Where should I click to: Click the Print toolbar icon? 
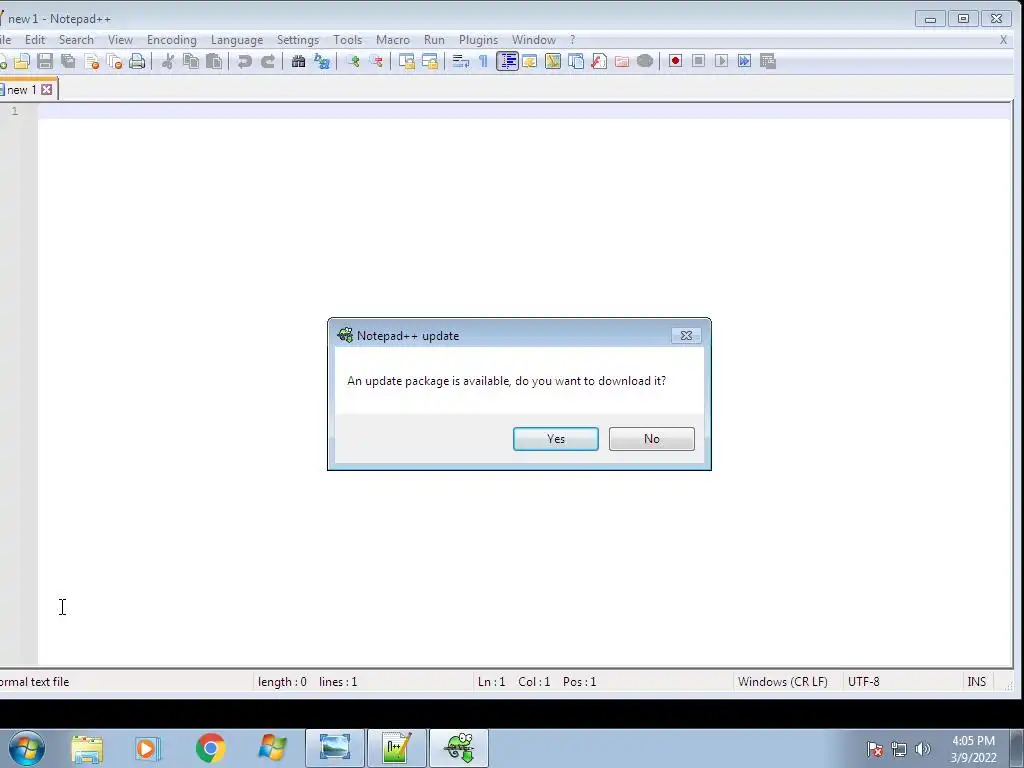pos(137,61)
